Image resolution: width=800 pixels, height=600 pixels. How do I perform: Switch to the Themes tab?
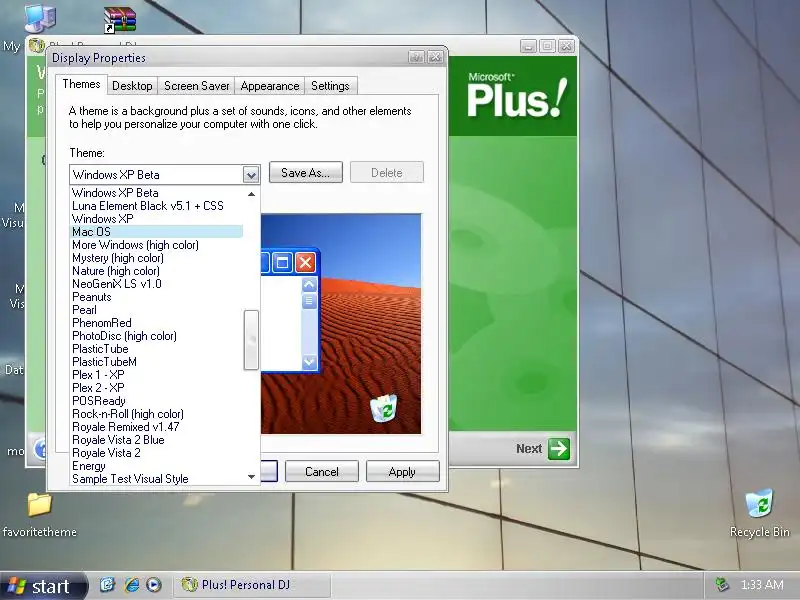(x=81, y=84)
